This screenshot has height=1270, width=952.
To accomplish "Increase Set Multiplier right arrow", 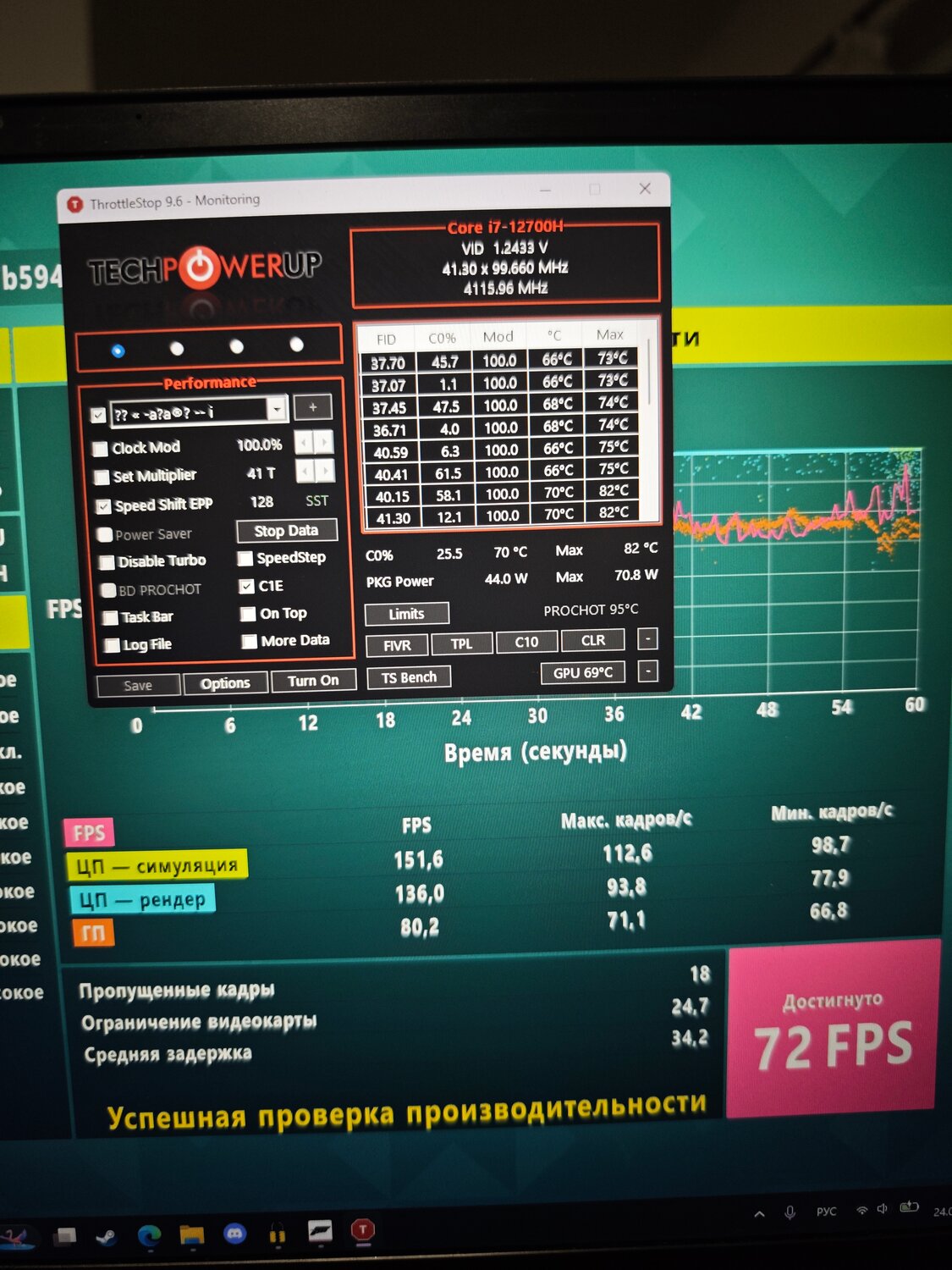I will 324,470.
